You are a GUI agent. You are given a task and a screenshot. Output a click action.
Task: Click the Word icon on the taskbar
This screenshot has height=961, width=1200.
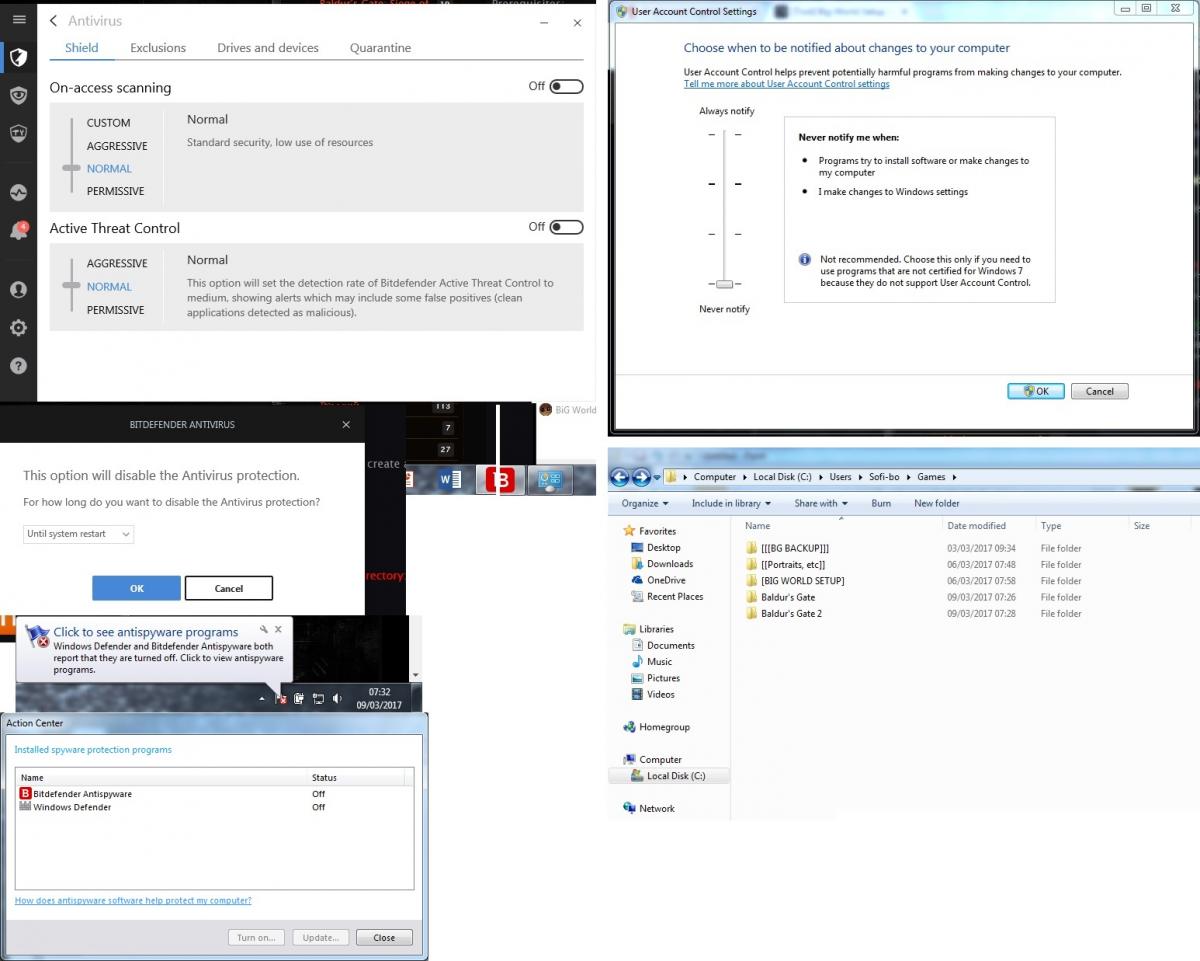450,480
